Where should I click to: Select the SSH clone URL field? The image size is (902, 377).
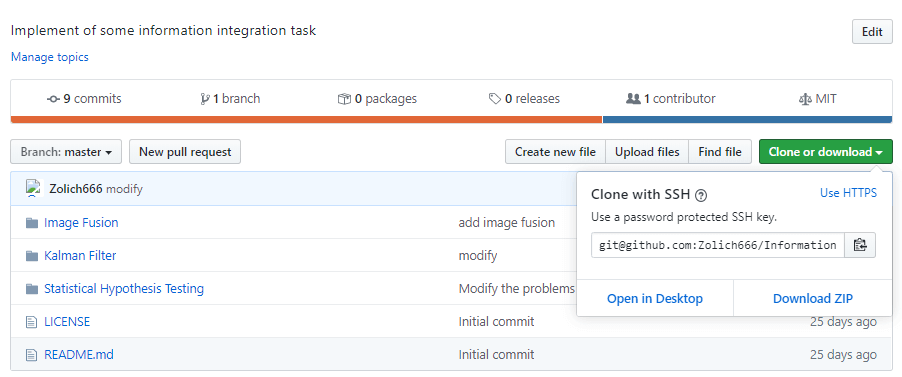[717, 245]
